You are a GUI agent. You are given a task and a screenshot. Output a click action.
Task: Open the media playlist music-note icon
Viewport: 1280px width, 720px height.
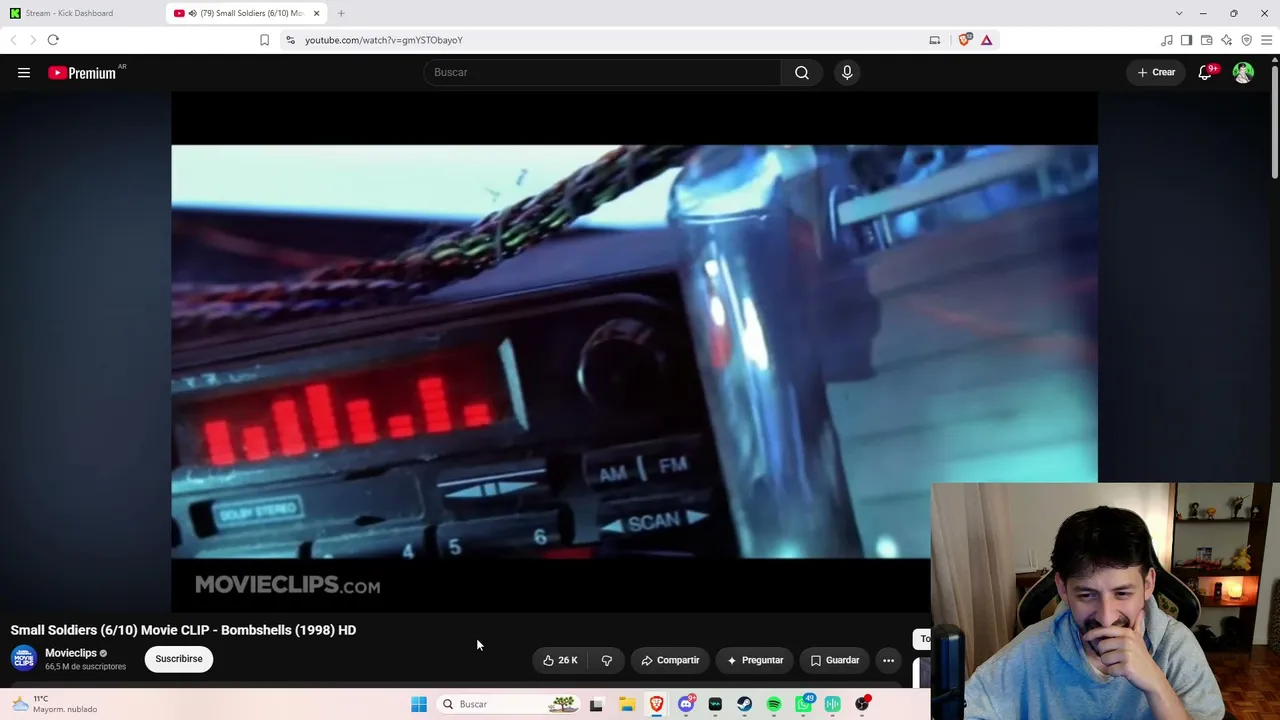pyautogui.click(x=1167, y=40)
